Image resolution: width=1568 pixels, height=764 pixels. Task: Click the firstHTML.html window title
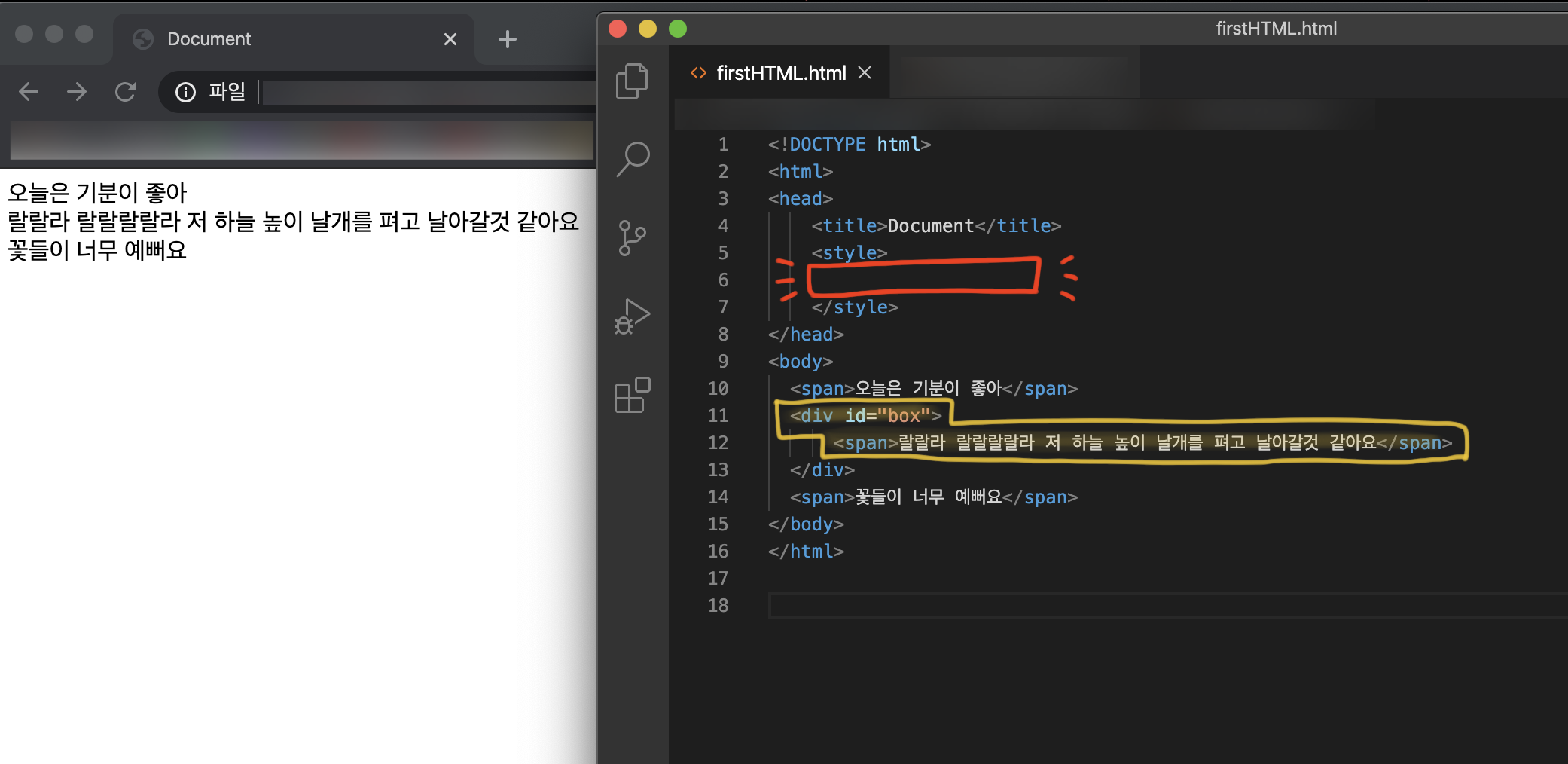coord(1276,29)
